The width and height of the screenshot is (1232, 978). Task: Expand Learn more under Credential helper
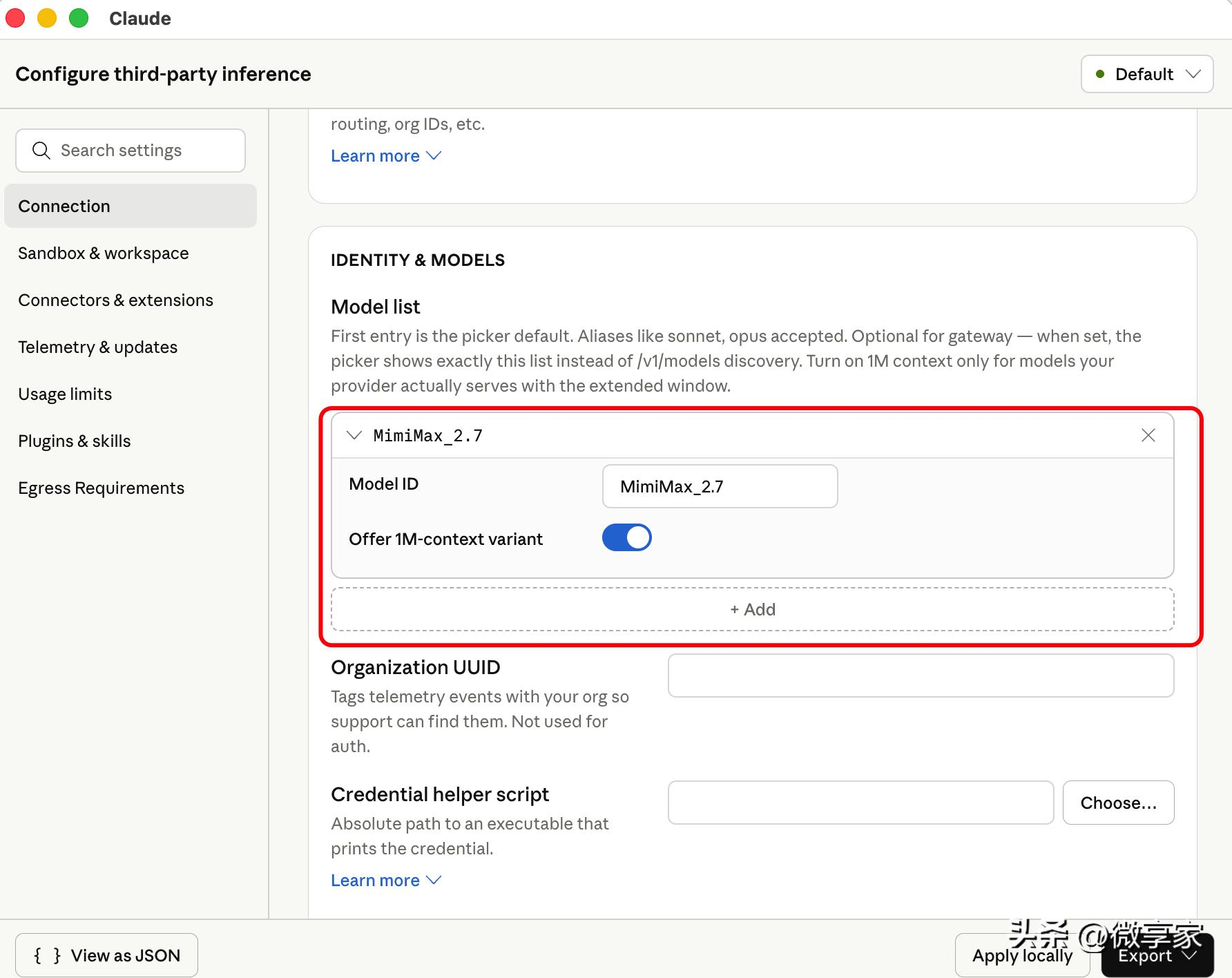click(385, 881)
